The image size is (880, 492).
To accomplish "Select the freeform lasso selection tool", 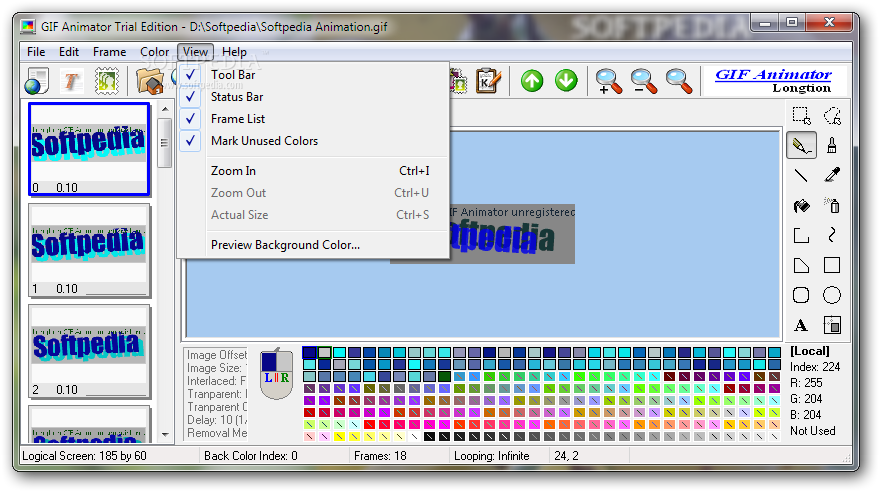I will (832, 116).
